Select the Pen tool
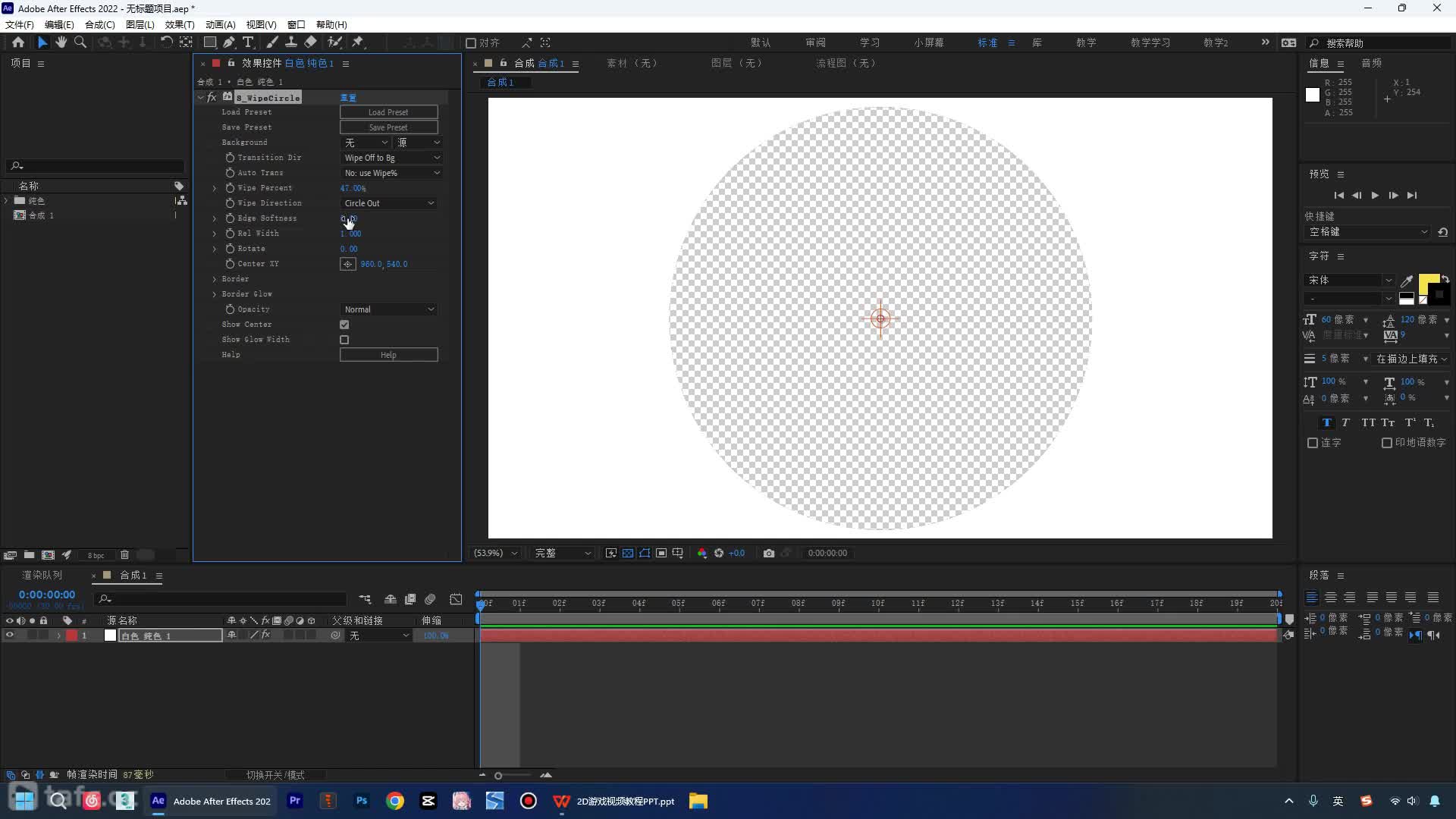This screenshot has height=819, width=1456. point(229,42)
